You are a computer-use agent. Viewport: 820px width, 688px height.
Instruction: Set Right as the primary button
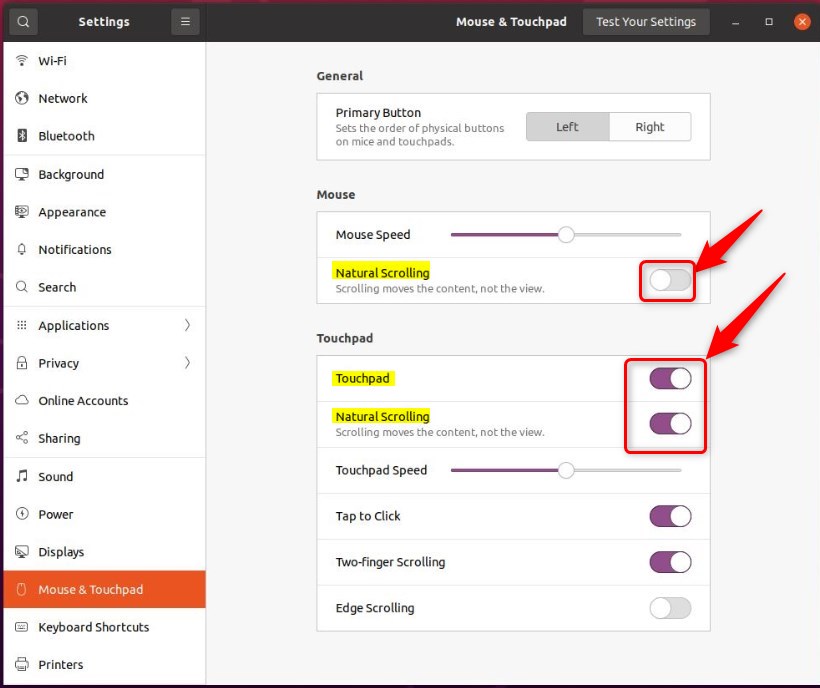[649, 126]
